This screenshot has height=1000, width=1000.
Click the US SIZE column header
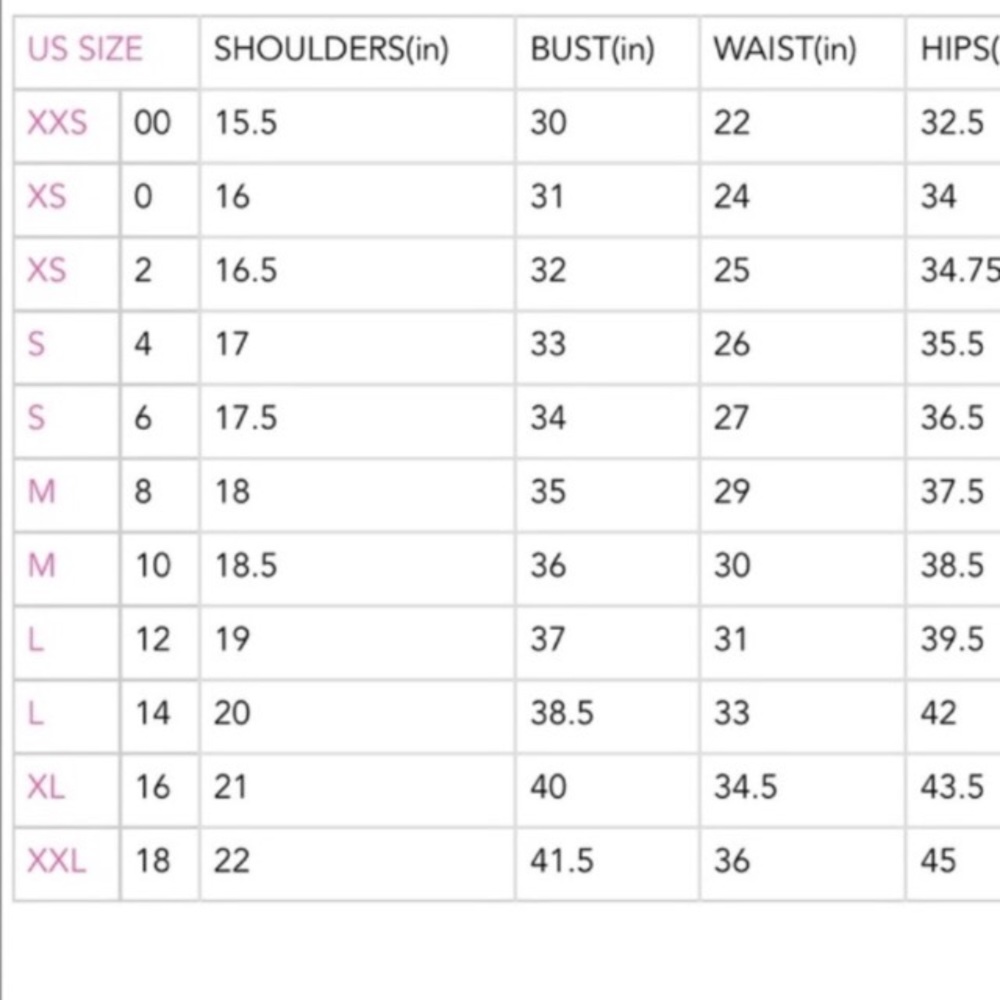point(86,50)
